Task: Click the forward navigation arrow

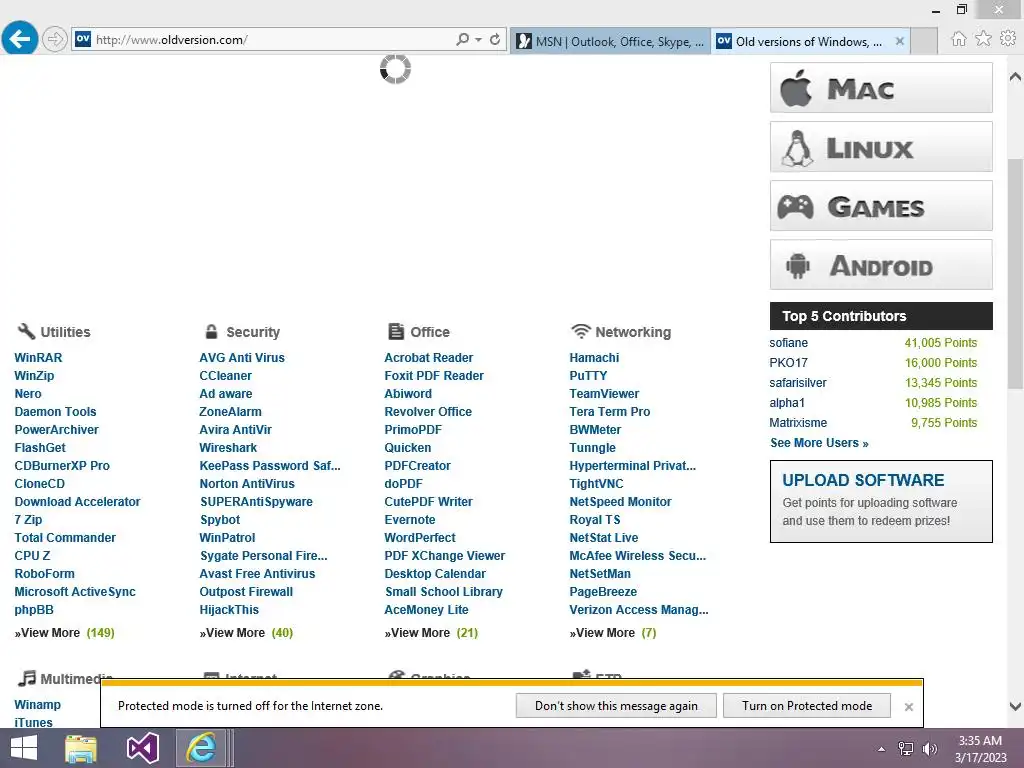Action: coord(55,39)
